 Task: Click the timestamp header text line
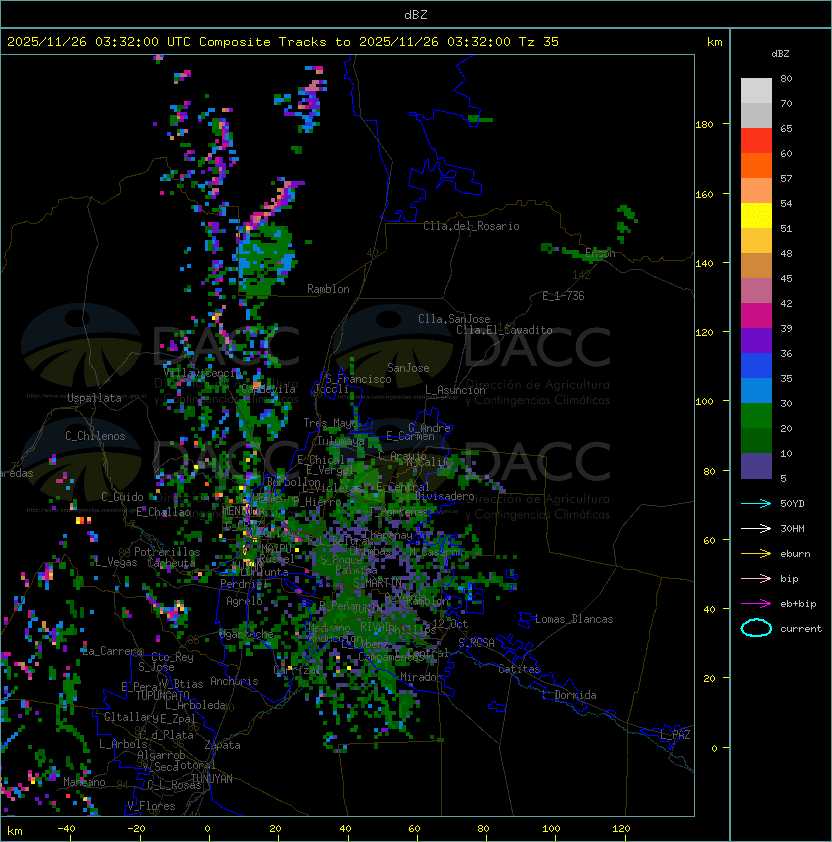click(283, 42)
